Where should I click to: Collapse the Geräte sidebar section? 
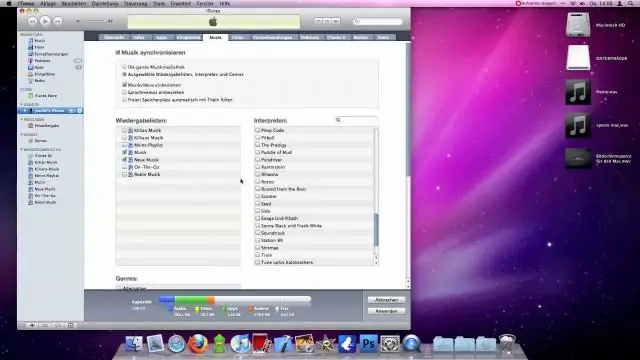pos(22,104)
